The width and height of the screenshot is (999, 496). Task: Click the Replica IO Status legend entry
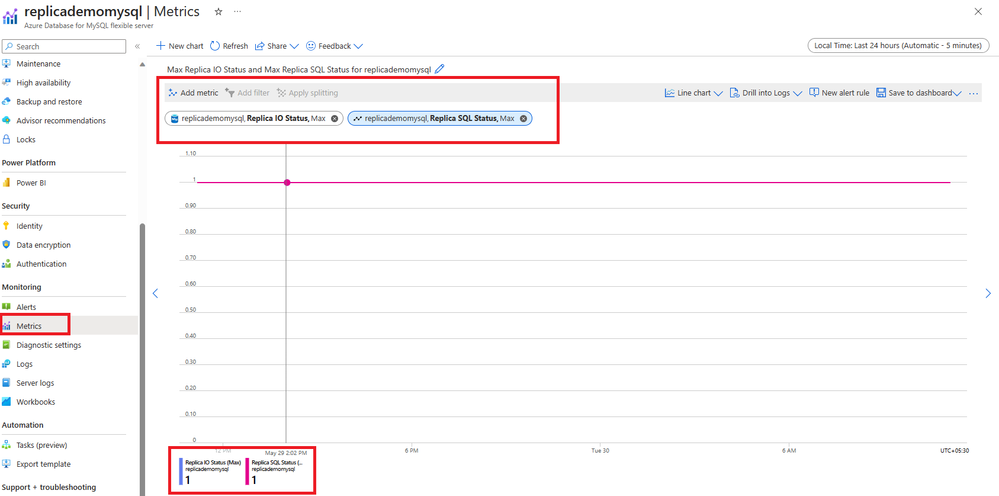click(x=210, y=472)
